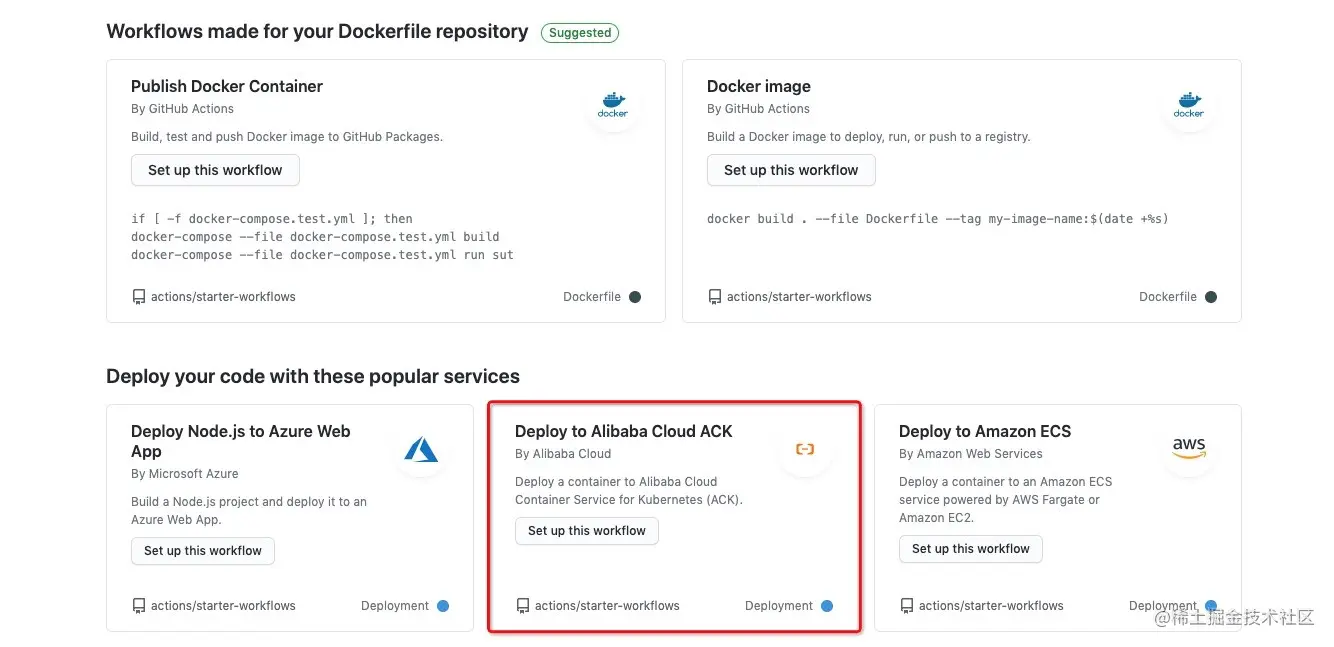Click repo icon in Docker image card
This screenshot has height=647, width=1334.
pyautogui.click(x=714, y=297)
